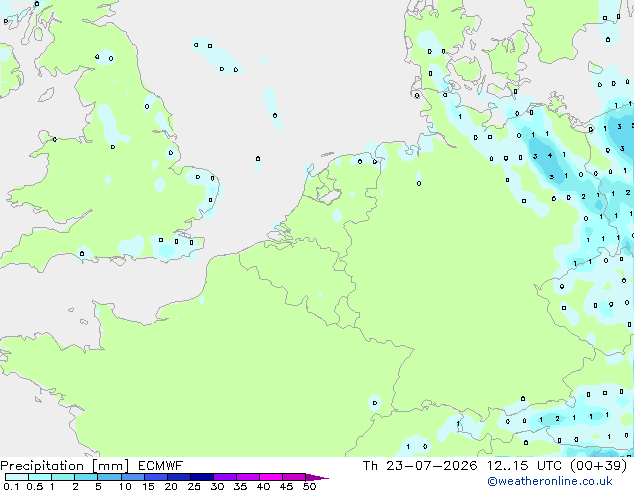Select the 2–5 mm legend color swatch
Image resolution: width=634 pixels, height=490 pixels.
[x=86, y=477]
